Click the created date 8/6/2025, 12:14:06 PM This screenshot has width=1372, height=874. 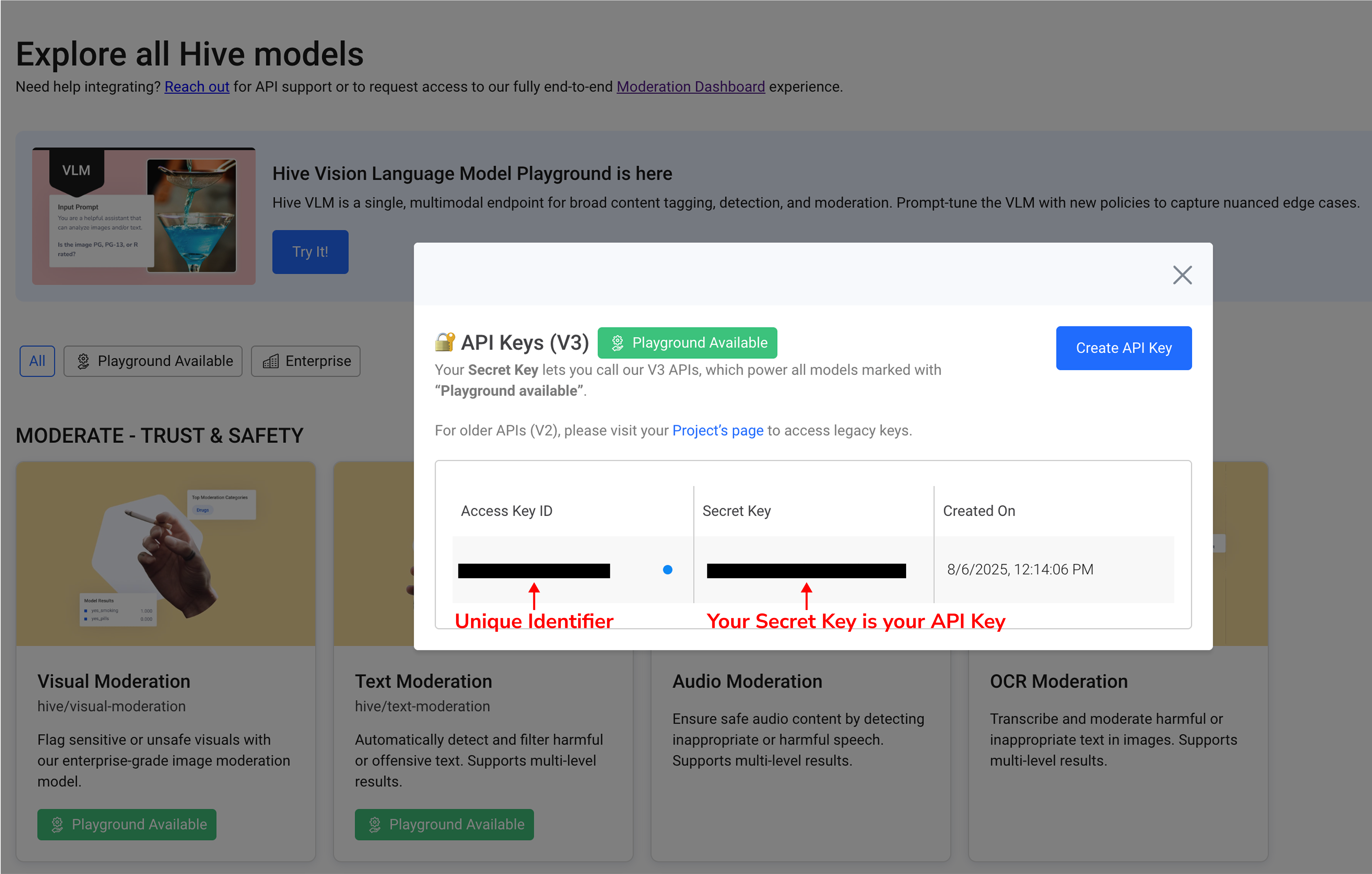pyautogui.click(x=1020, y=570)
